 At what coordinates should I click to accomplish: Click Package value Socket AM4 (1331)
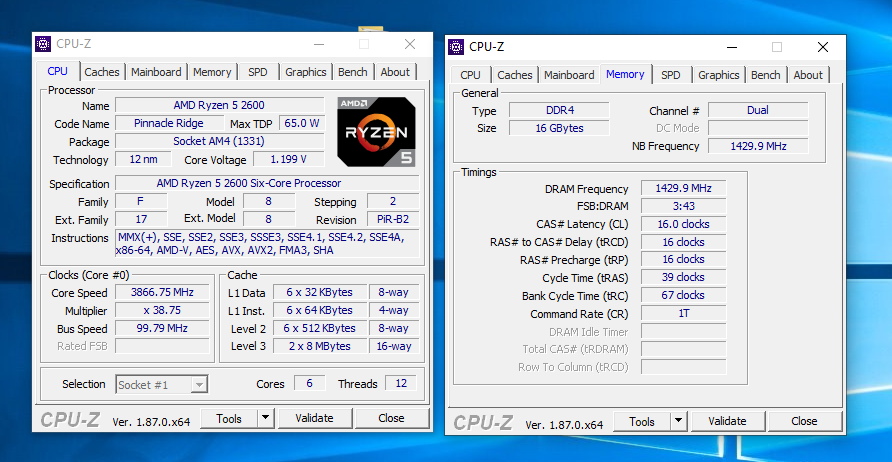tap(220, 141)
